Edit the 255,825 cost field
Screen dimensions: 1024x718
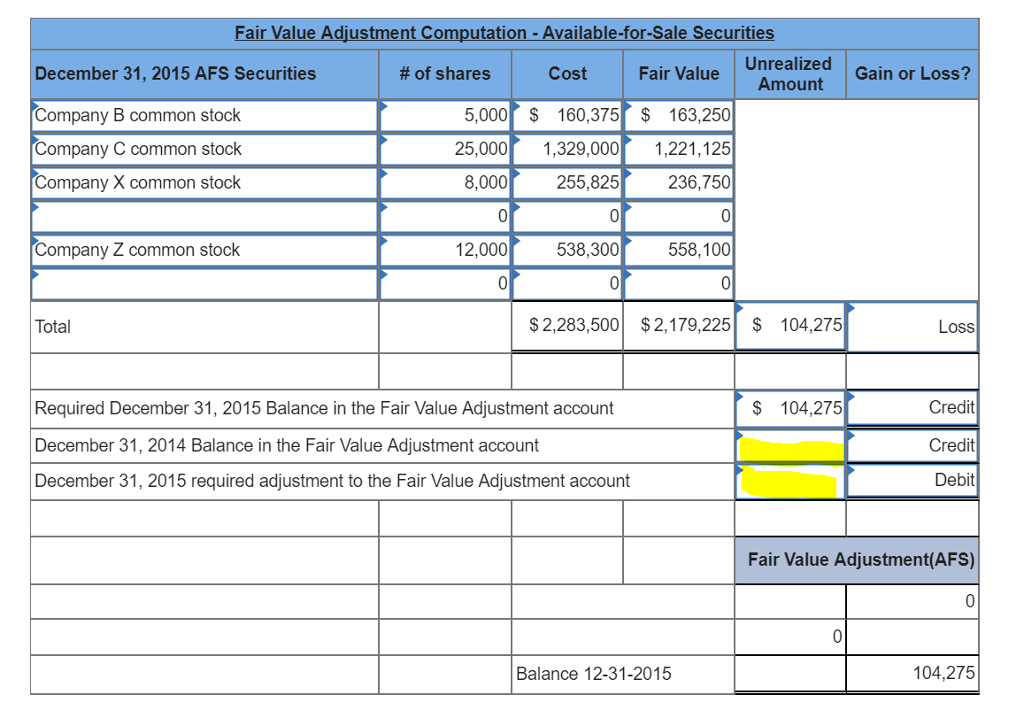click(568, 183)
